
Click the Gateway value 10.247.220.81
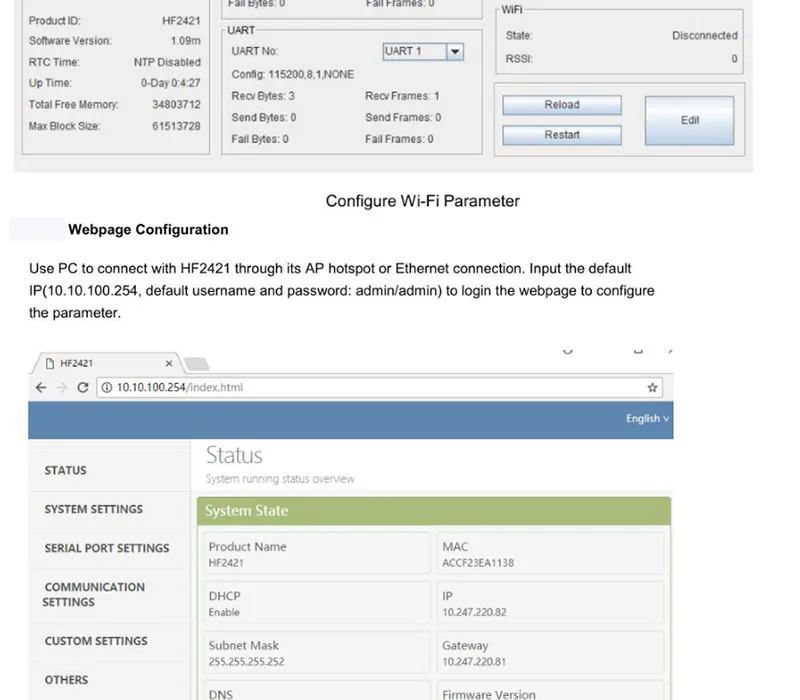tap(474, 662)
